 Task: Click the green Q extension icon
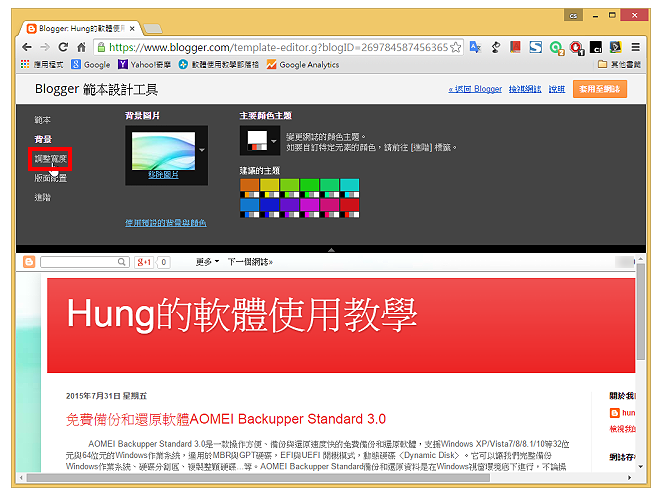(x=556, y=48)
